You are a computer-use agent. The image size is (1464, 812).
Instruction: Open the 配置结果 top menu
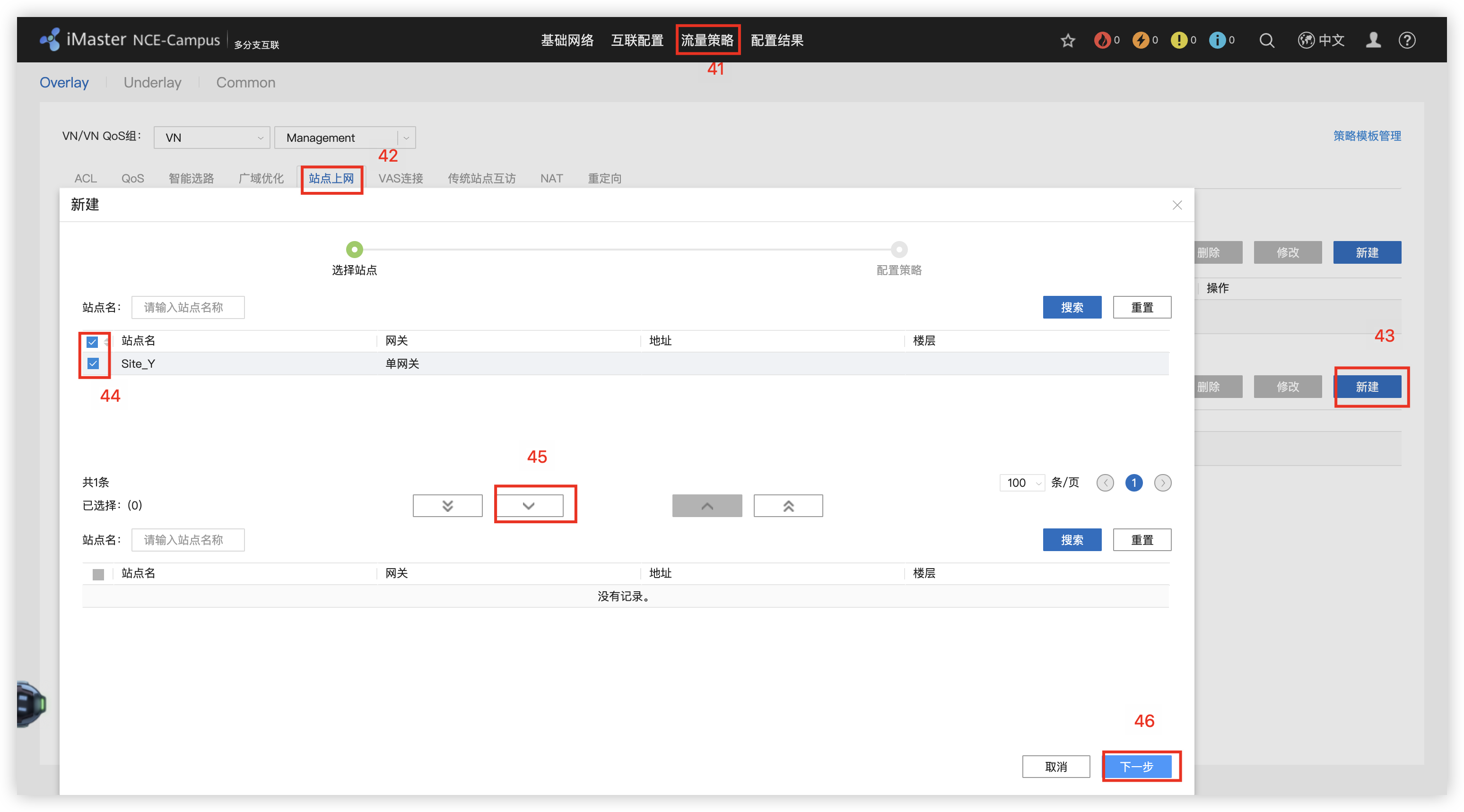777,40
